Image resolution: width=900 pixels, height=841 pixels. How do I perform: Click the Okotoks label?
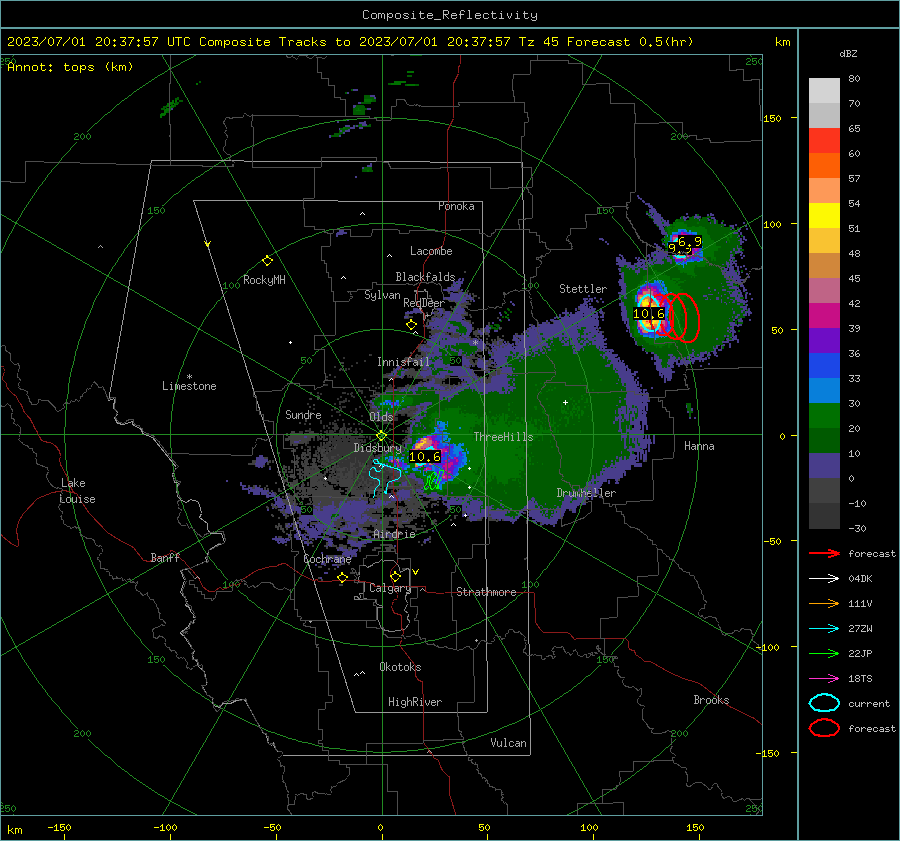[x=400, y=667]
